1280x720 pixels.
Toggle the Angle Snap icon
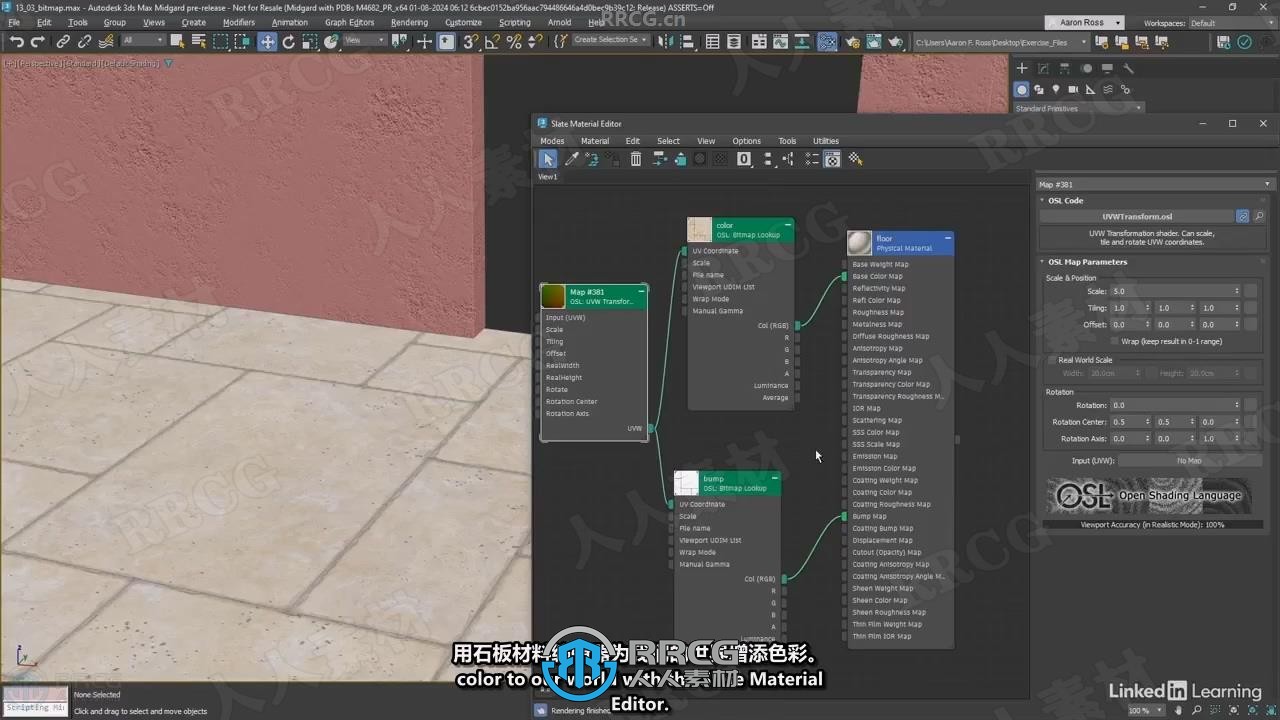(x=492, y=42)
